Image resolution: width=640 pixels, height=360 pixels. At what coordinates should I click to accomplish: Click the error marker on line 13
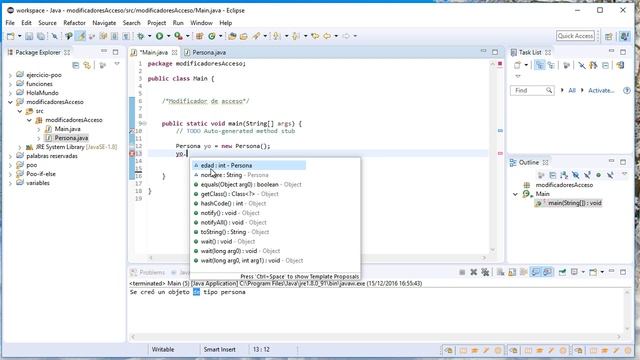(132, 154)
